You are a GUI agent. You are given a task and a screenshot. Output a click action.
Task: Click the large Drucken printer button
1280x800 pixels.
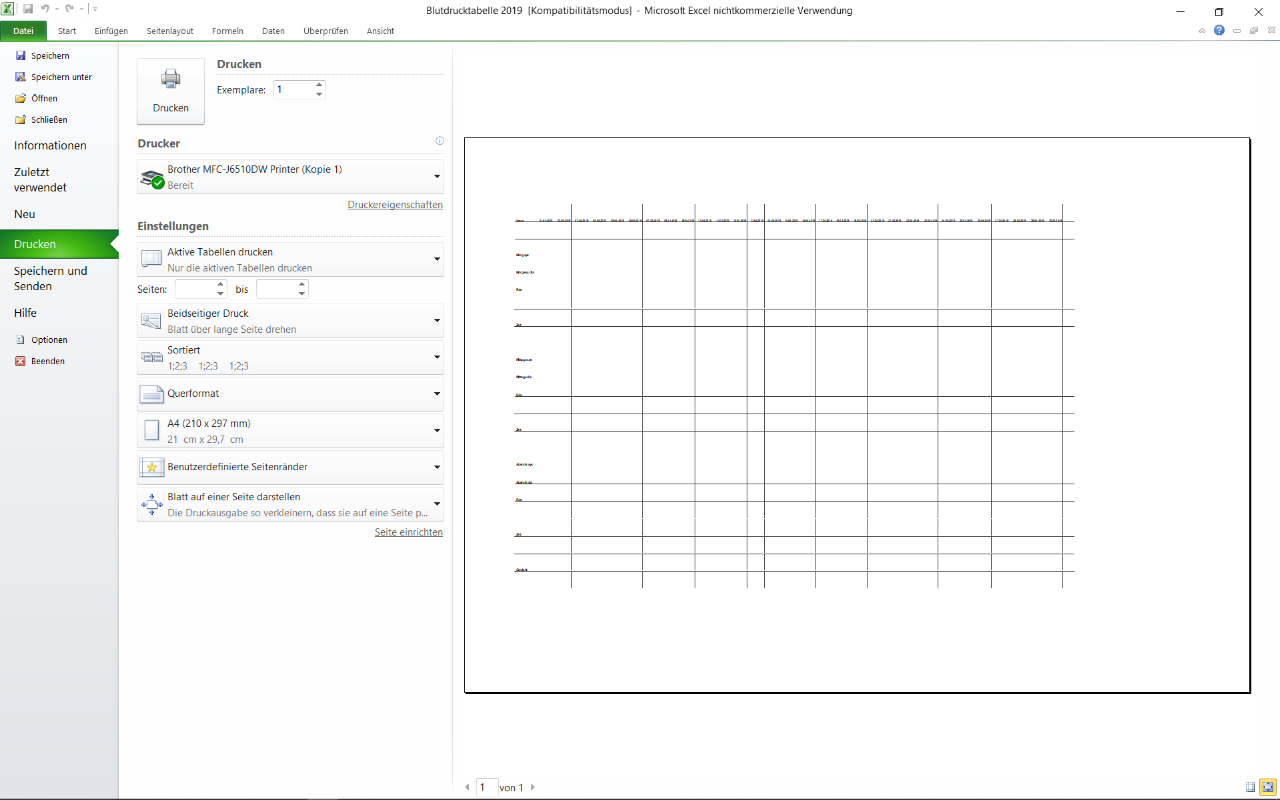click(x=171, y=91)
